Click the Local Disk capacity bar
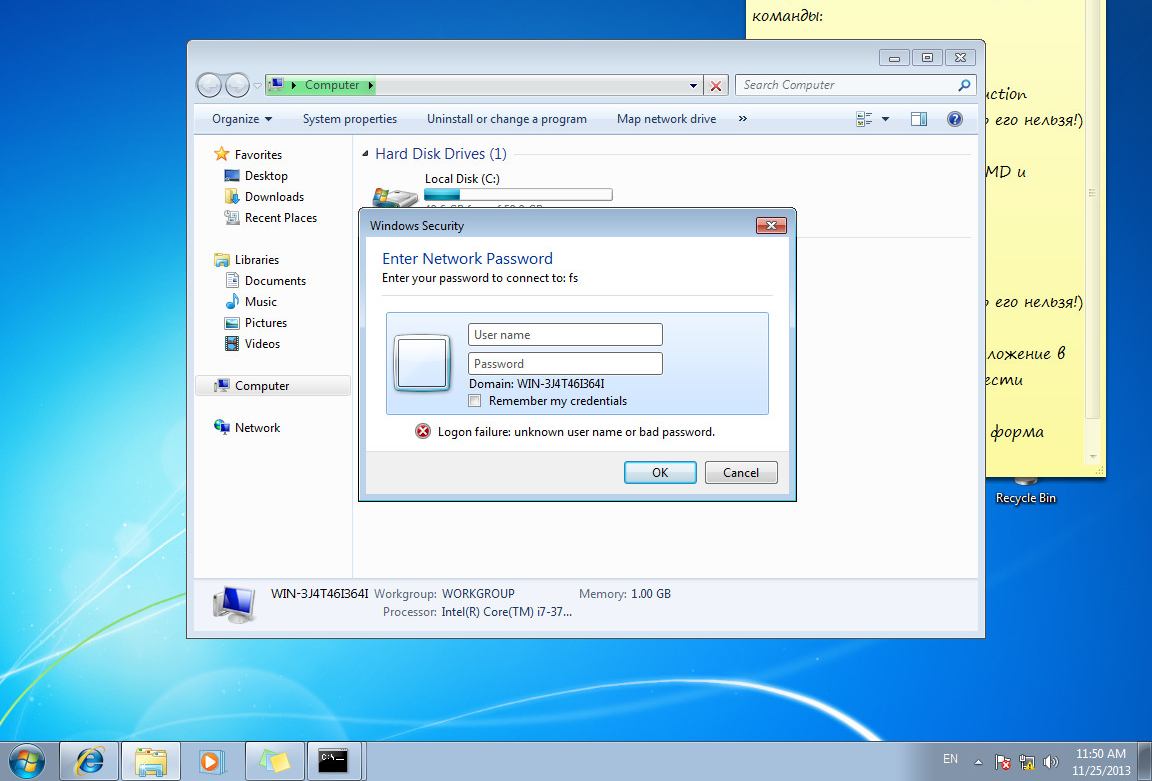The image size is (1152, 781). tap(518, 195)
